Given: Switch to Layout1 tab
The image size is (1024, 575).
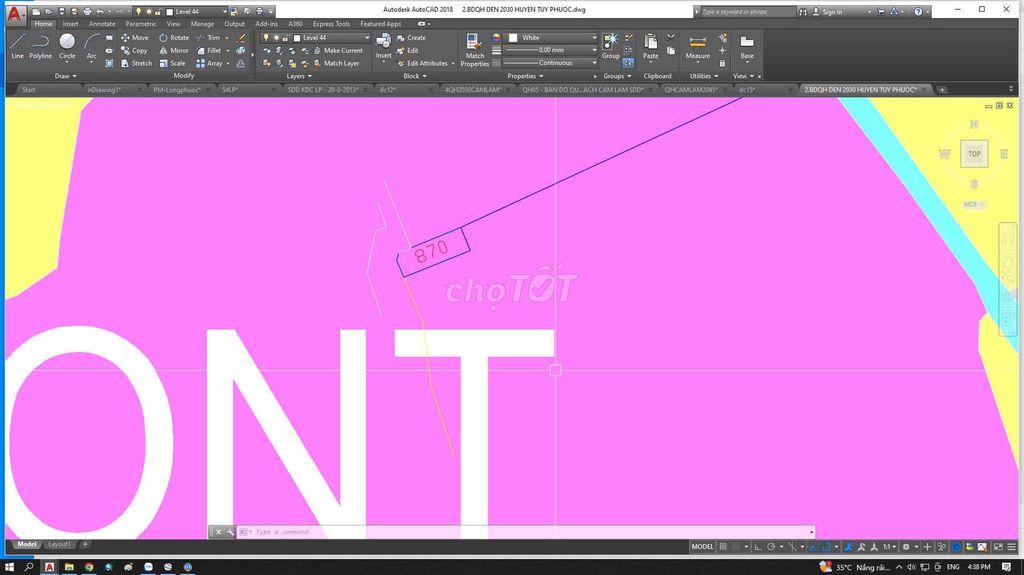Looking at the screenshot, I should coord(59,544).
